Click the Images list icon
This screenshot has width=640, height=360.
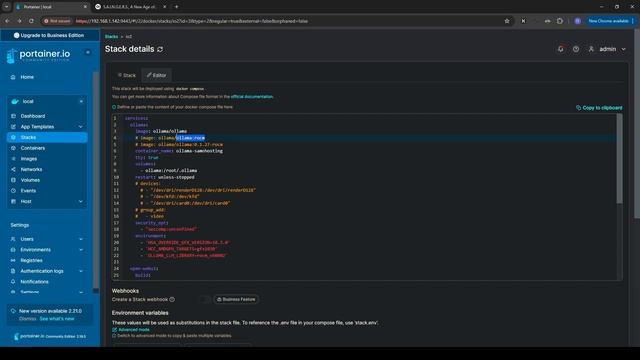13,159
